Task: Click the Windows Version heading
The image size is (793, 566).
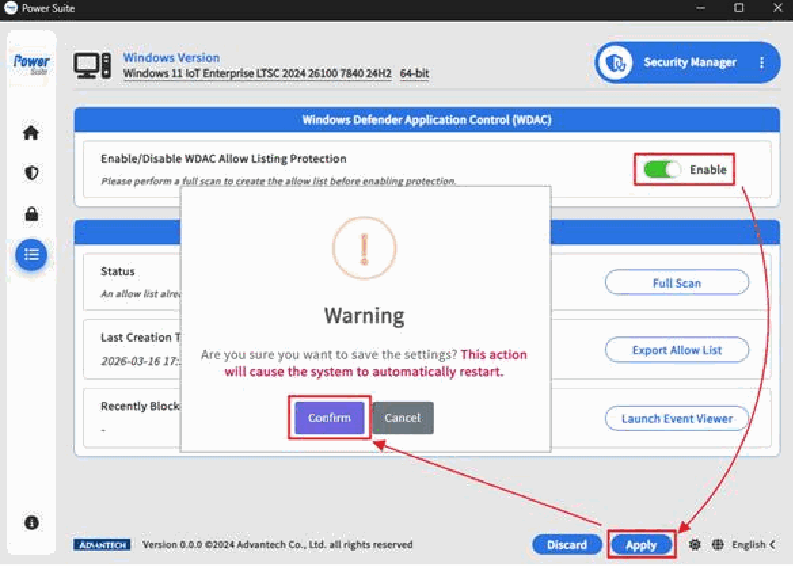Action: pos(171,58)
